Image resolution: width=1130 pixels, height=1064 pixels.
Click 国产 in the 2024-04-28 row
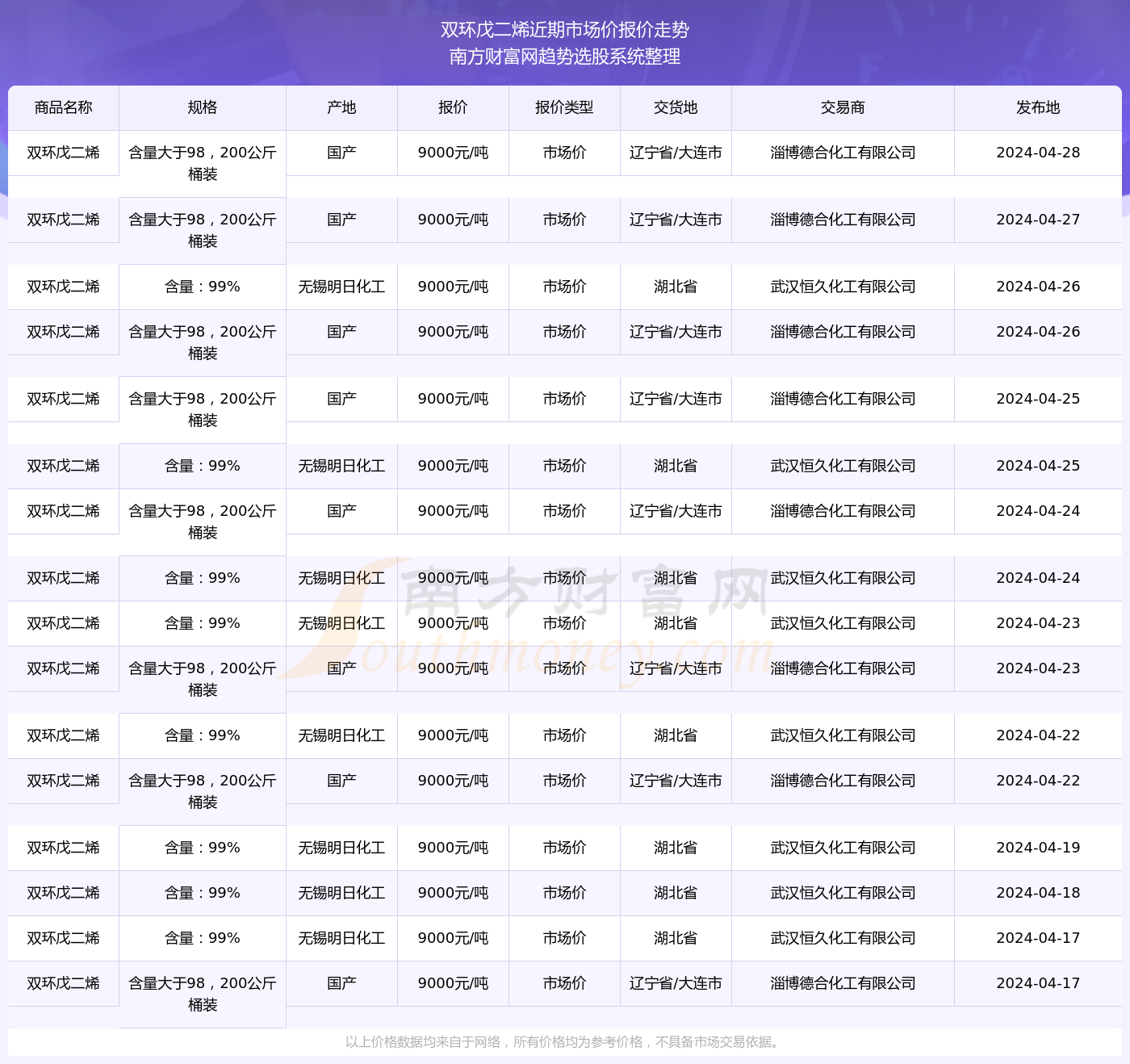(x=341, y=153)
